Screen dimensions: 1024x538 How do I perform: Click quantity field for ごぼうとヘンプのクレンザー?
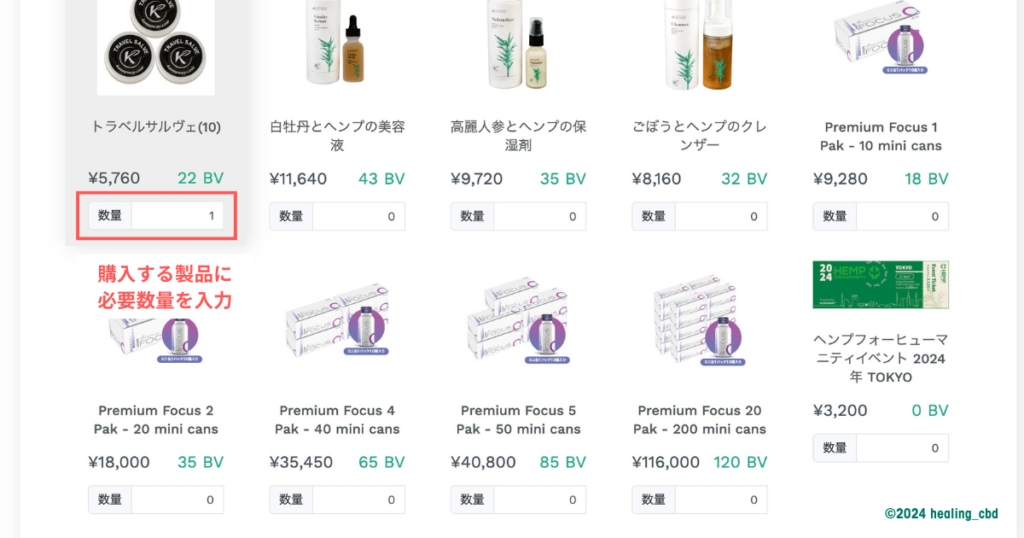[x=721, y=216]
